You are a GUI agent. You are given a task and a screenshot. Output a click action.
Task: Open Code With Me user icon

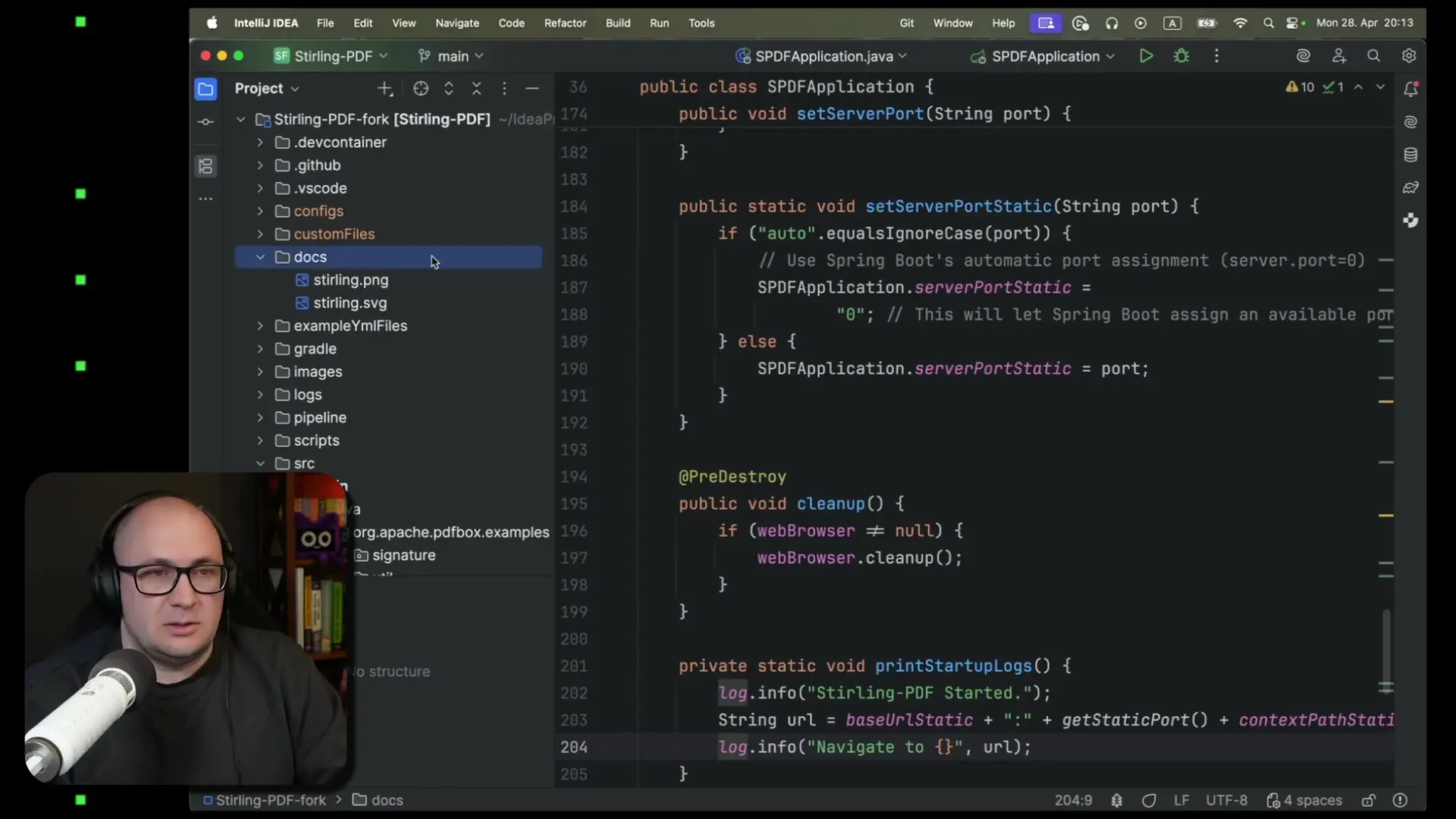point(1339,56)
